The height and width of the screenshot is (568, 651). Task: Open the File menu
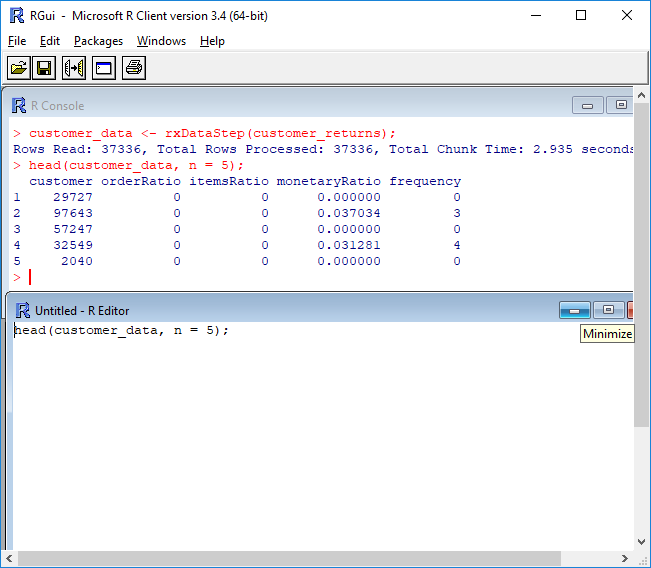coord(17,41)
